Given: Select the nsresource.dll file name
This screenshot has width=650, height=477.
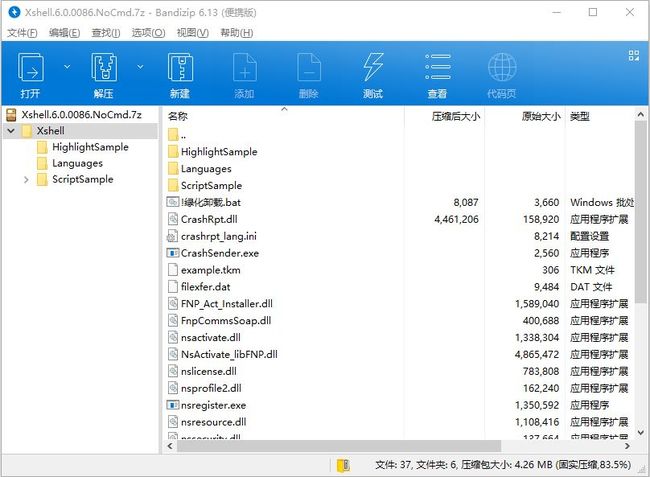Looking at the screenshot, I should coord(213,422).
